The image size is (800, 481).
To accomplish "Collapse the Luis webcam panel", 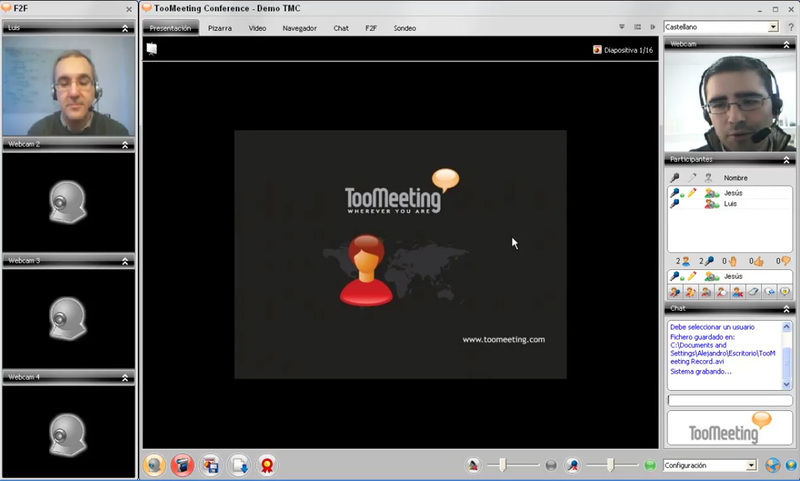I will click(125, 29).
